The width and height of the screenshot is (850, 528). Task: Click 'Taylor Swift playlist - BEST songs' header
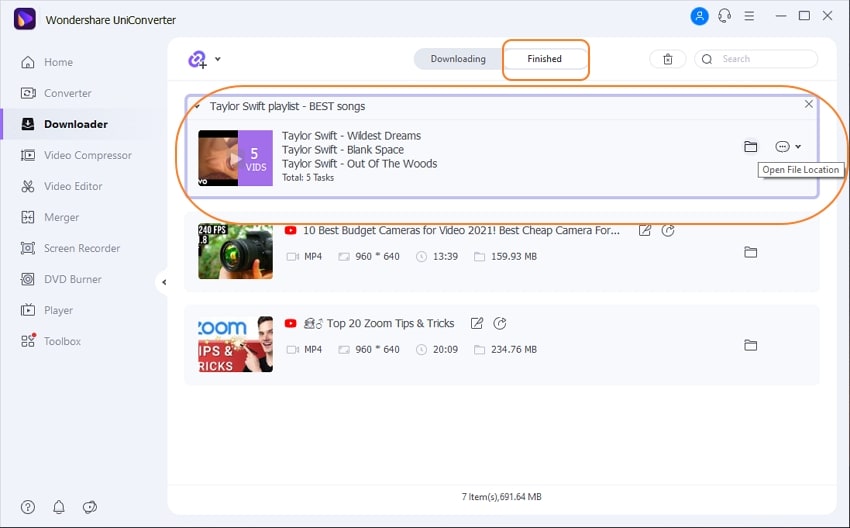click(287, 106)
